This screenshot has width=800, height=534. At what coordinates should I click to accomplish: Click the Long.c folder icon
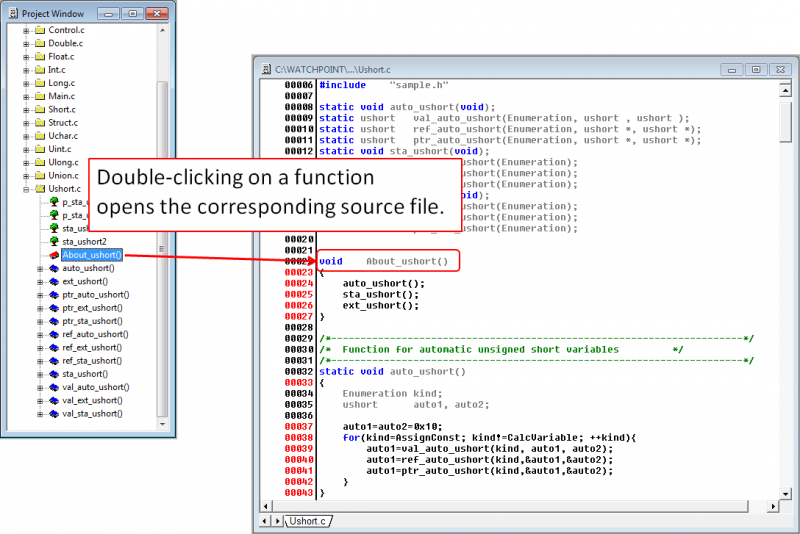(40, 83)
